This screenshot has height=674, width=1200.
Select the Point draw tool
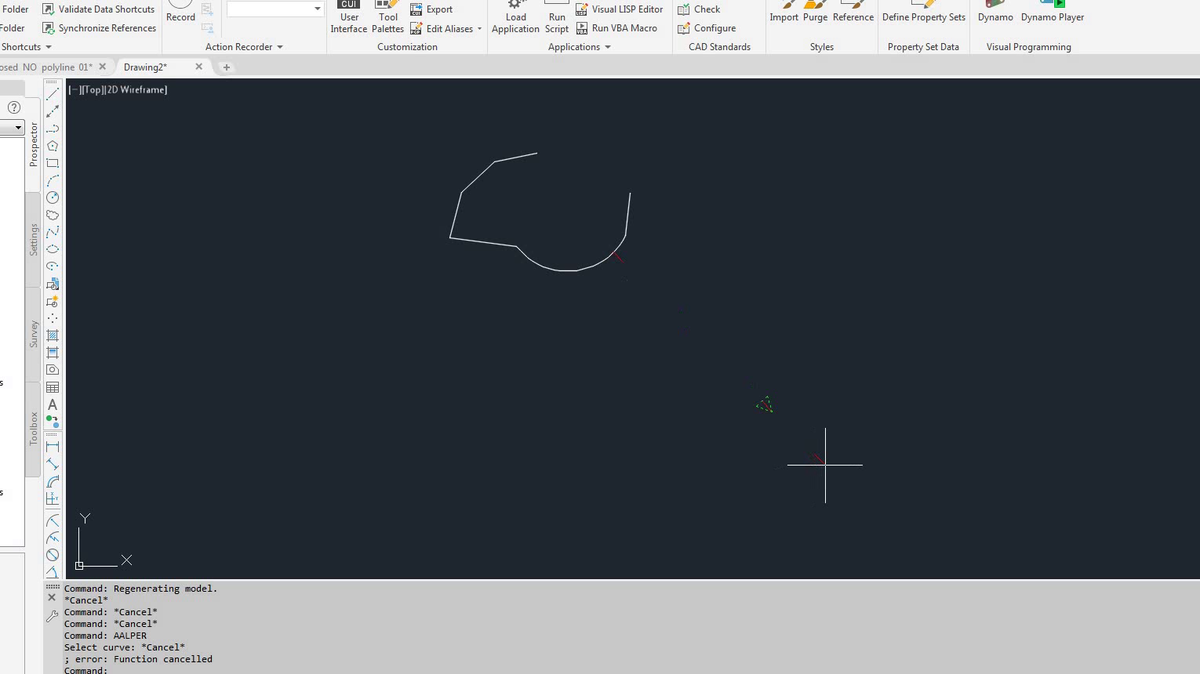(x=53, y=317)
